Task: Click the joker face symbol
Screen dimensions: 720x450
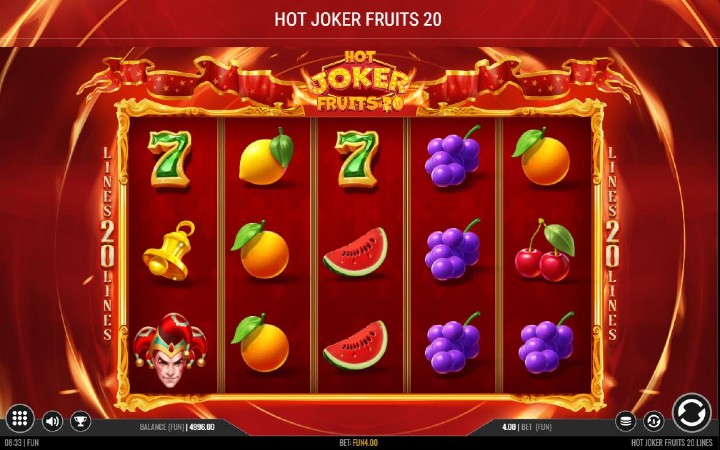Action: point(170,350)
